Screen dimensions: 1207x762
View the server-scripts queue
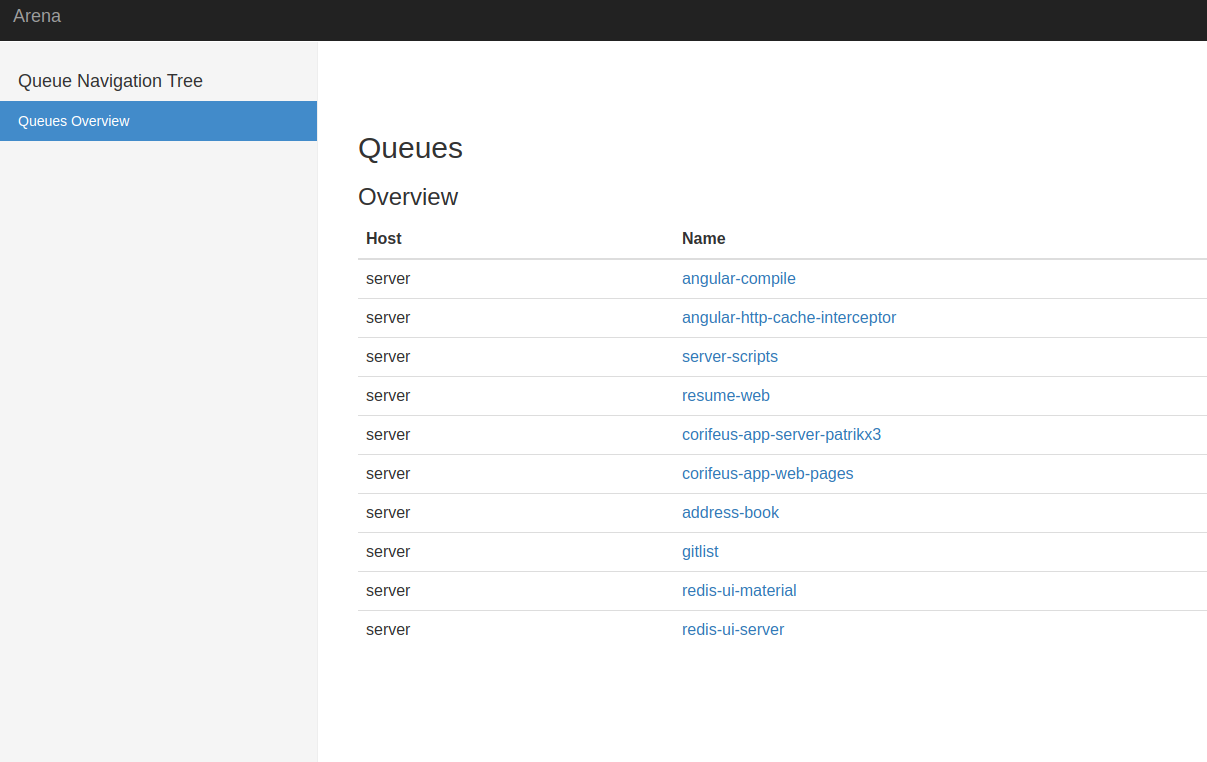pos(730,356)
